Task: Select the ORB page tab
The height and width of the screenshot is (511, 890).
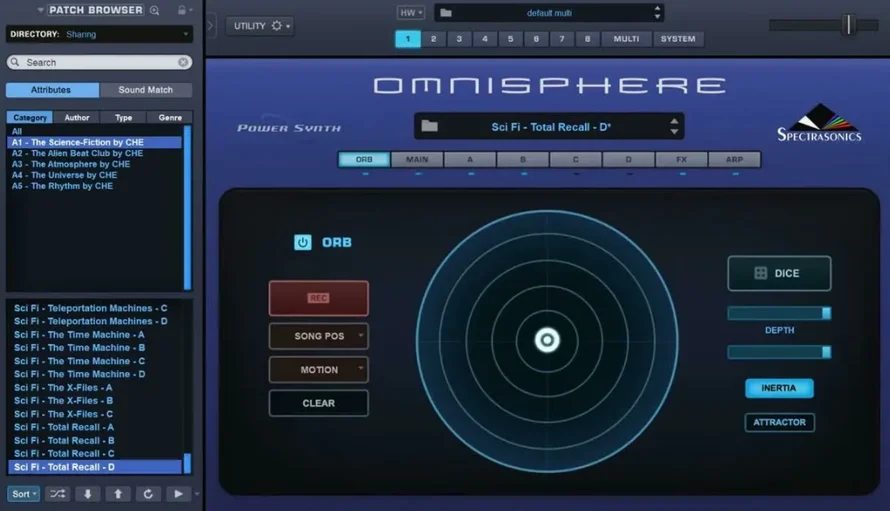Action: pyautogui.click(x=364, y=160)
